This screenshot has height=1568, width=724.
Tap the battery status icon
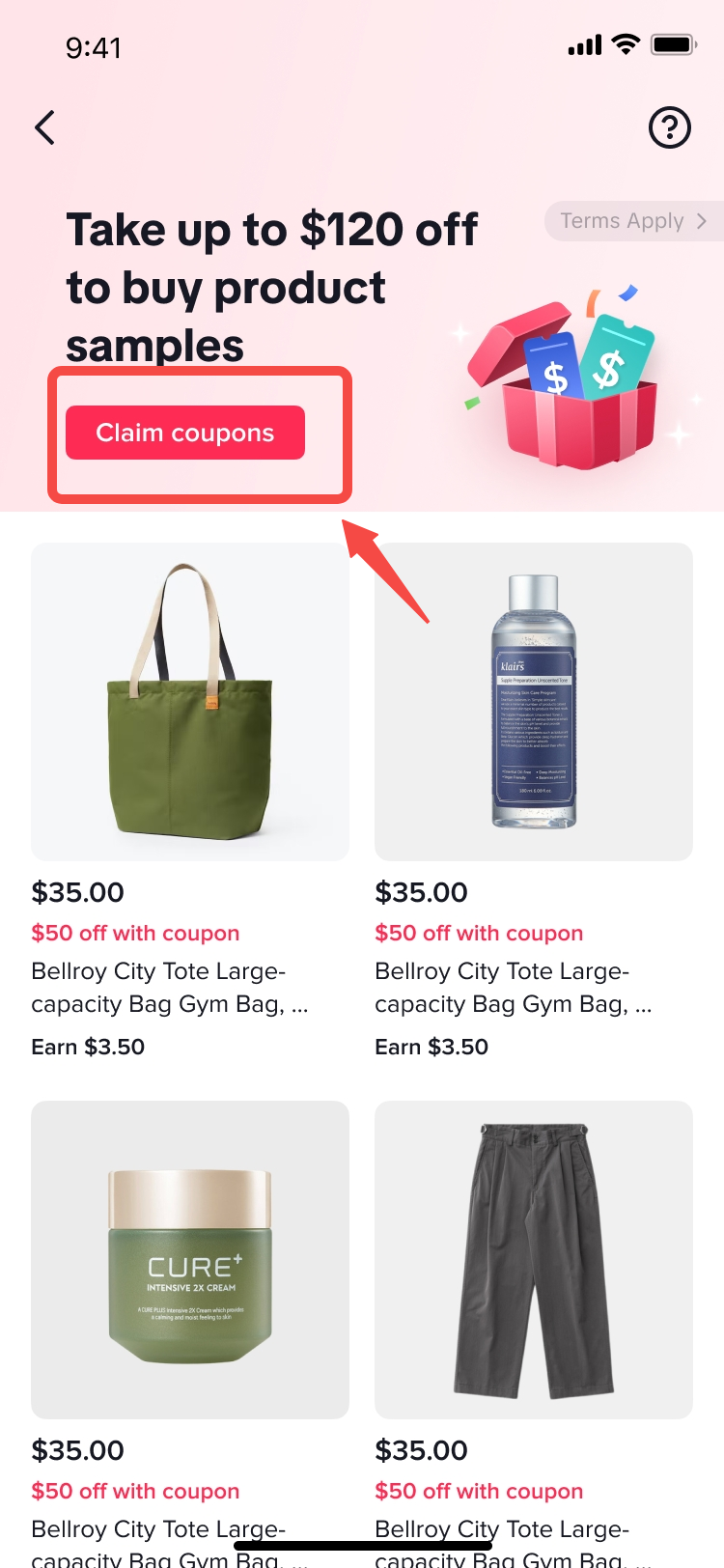click(x=673, y=45)
